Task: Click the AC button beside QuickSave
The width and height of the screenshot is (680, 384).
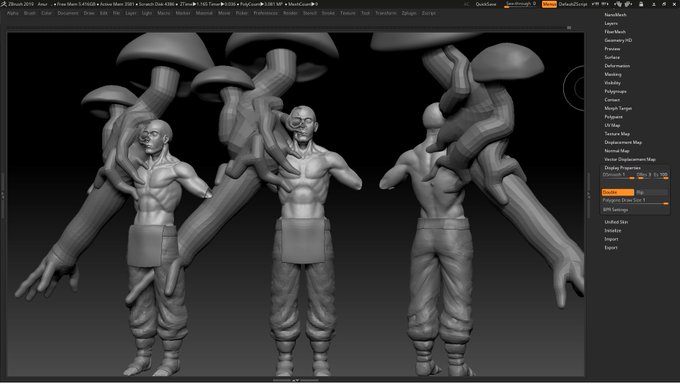Action: point(467,4)
